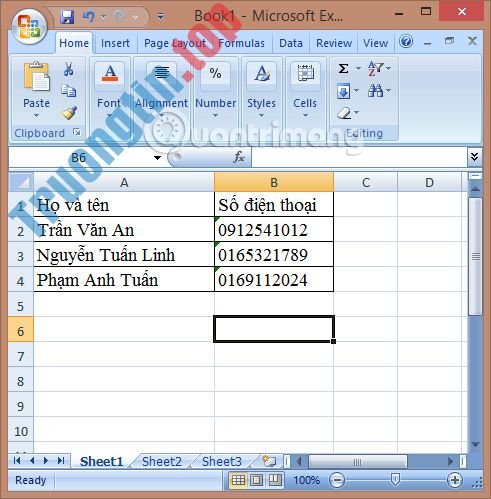Viewport: 491px width, 499px height.
Task: Select cell "Số điện thoại"
Action: tap(274, 205)
